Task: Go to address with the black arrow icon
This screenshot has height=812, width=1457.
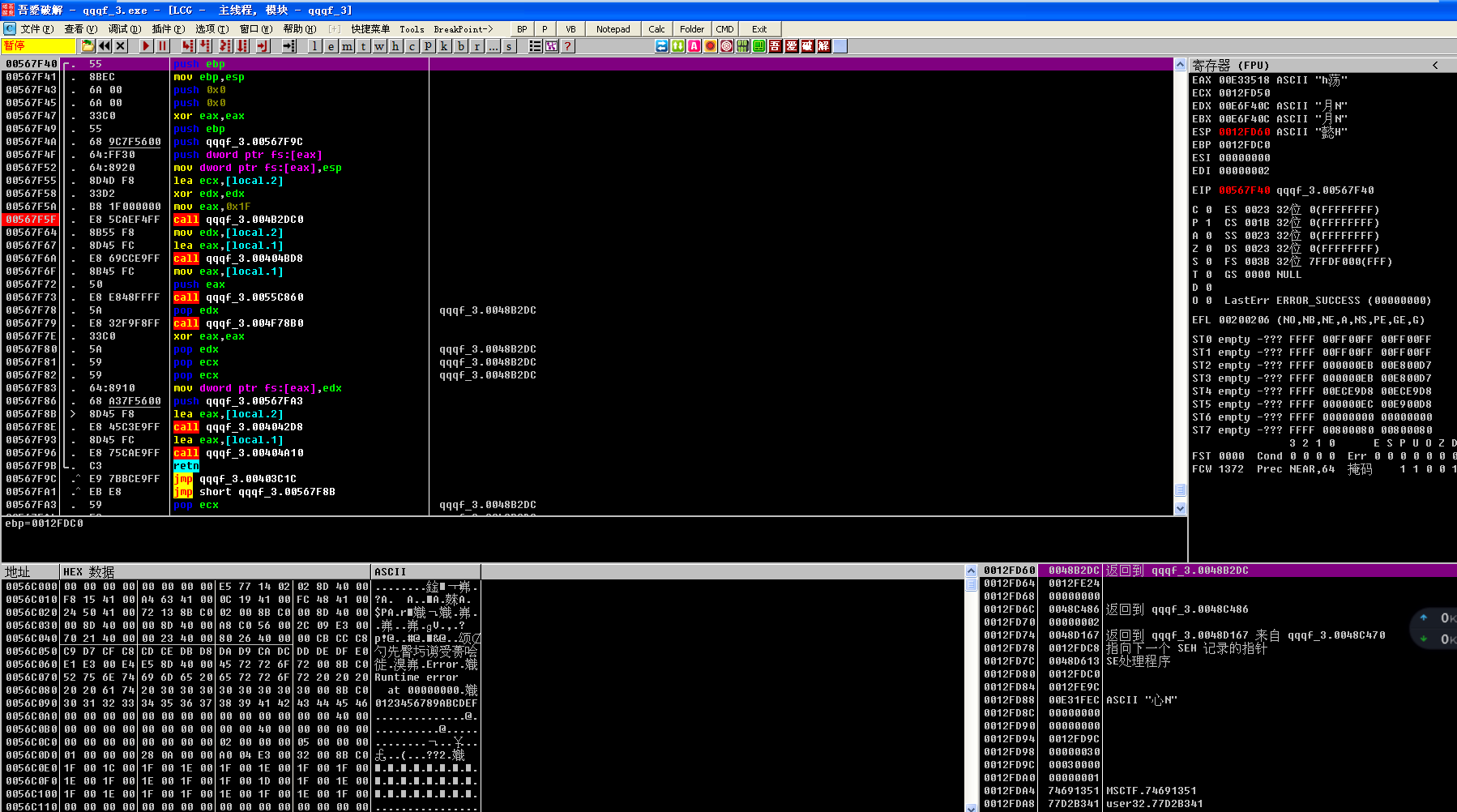Action: (x=289, y=46)
